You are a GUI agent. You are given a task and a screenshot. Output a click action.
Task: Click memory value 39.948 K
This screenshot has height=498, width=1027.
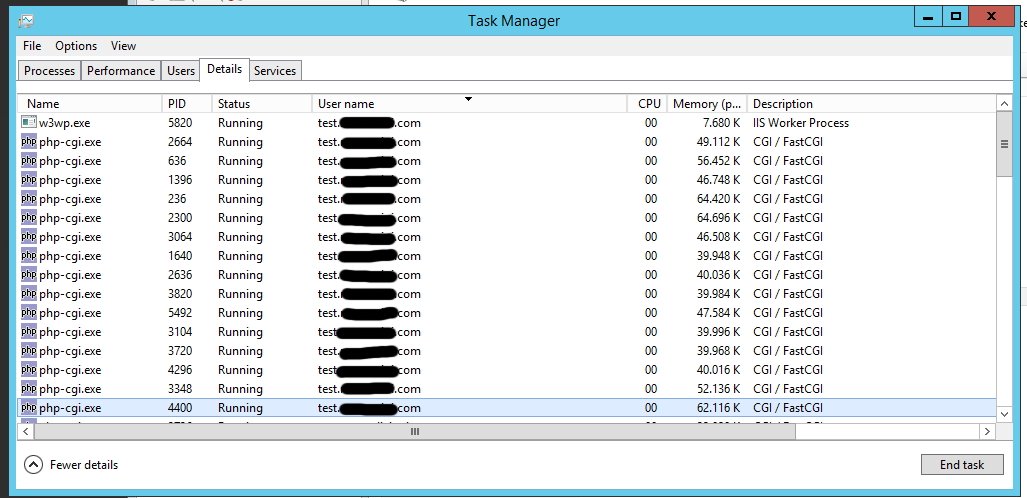[719, 256]
